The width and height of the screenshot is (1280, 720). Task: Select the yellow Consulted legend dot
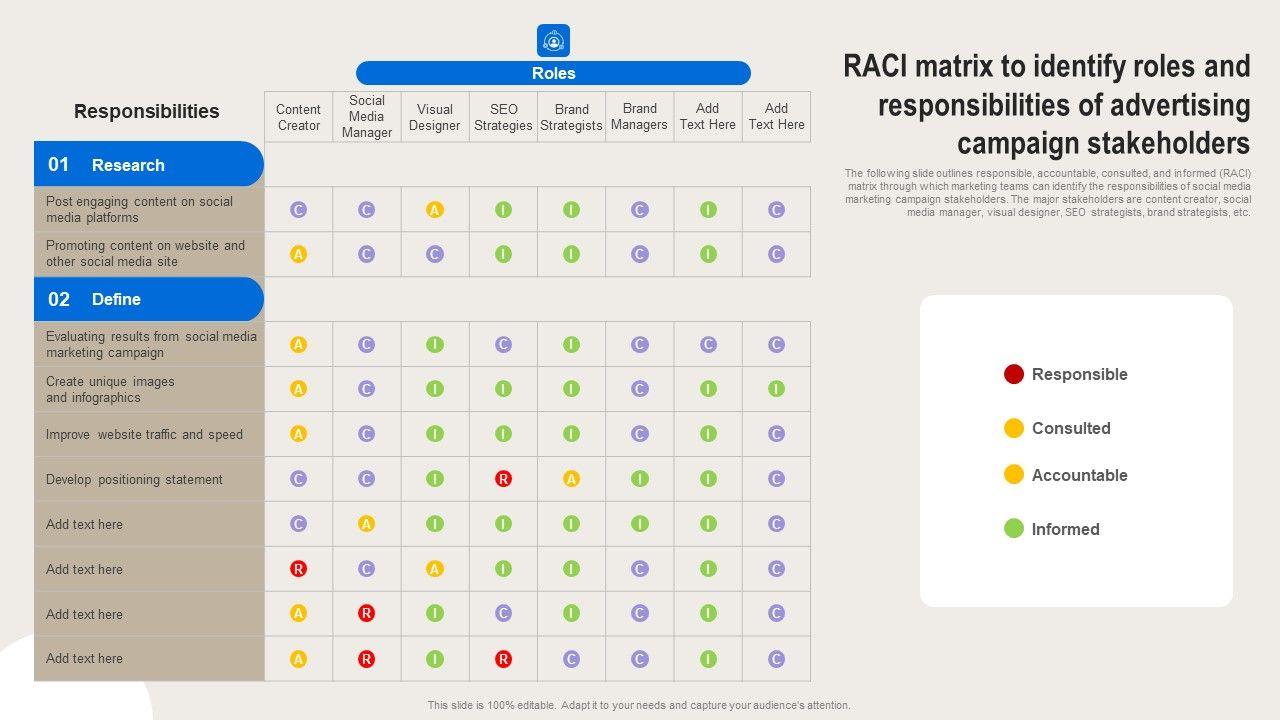point(1014,428)
